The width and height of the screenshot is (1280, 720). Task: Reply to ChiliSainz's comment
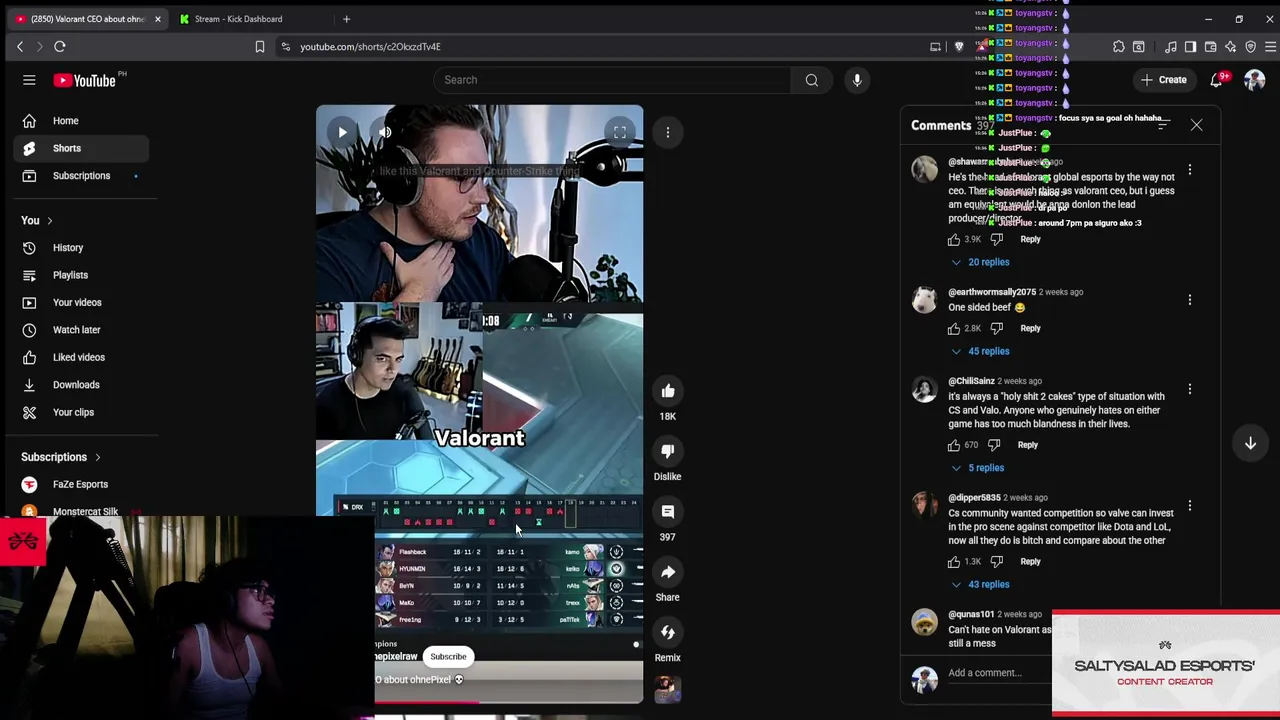1027,445
